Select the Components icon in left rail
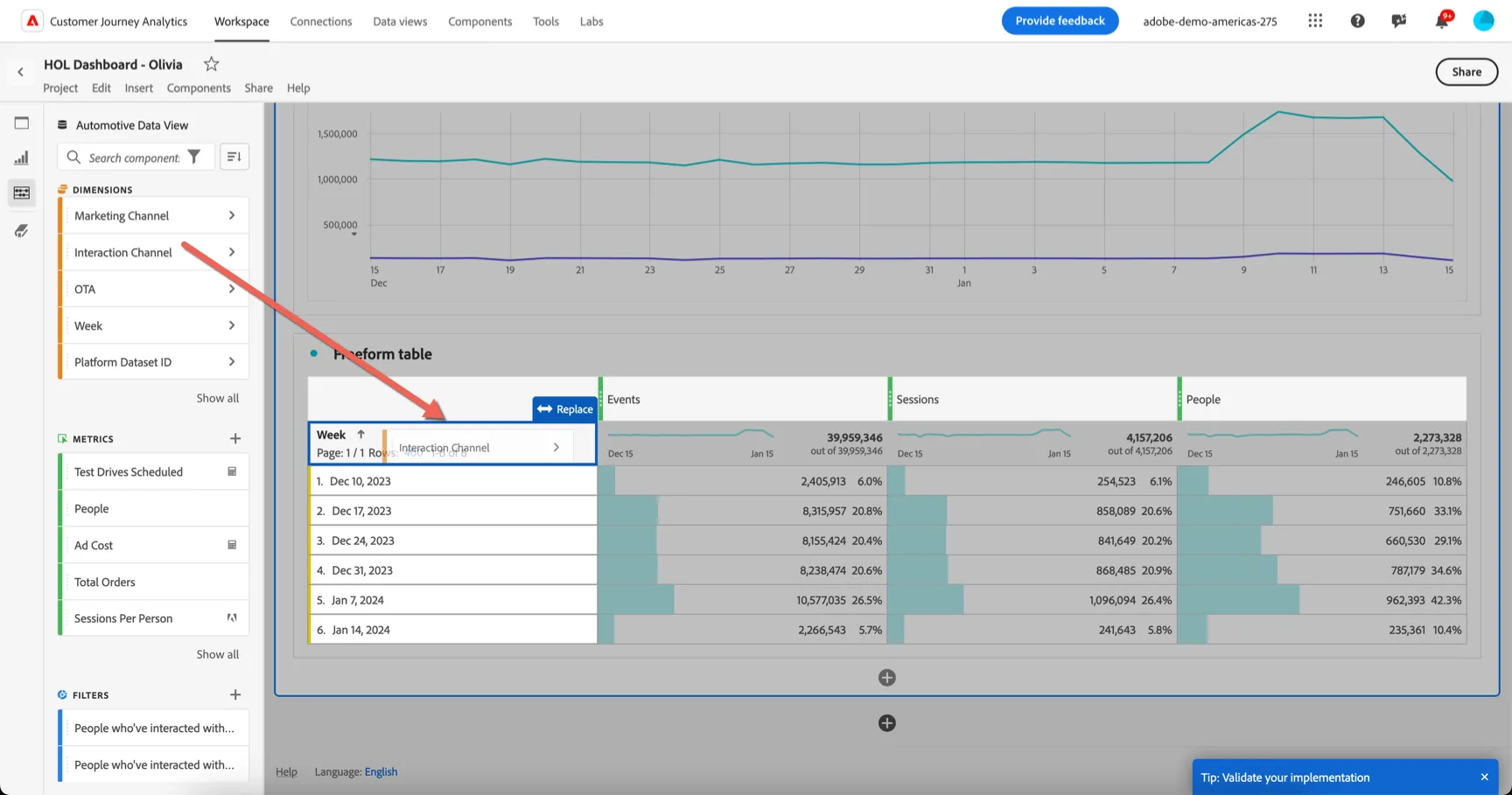The height and width of the screenshot is (795, 1512). click(22, 193)
